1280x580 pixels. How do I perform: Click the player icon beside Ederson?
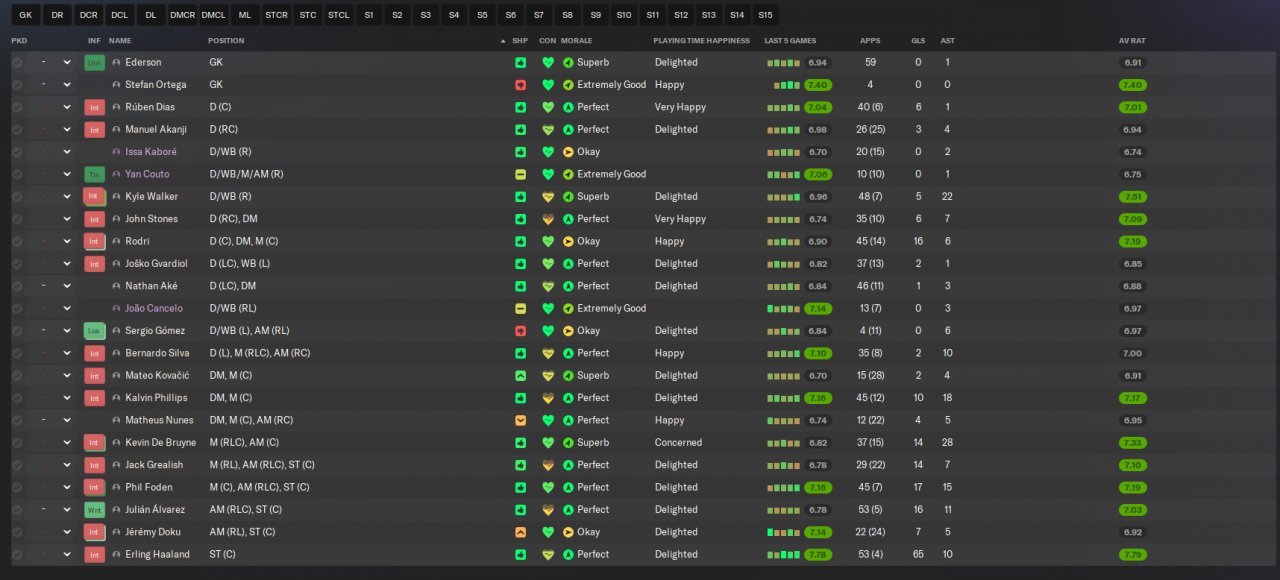[x=116, y=62]
